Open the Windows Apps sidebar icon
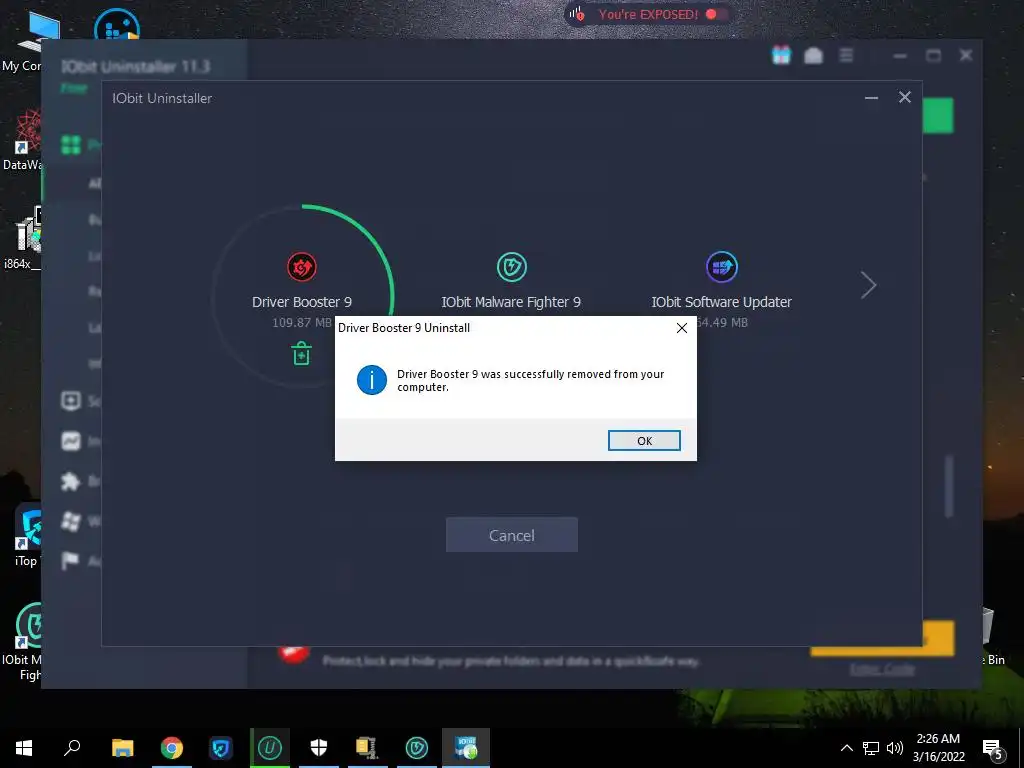This screenshot has height=768, width=1024. [x=71, y=521]
